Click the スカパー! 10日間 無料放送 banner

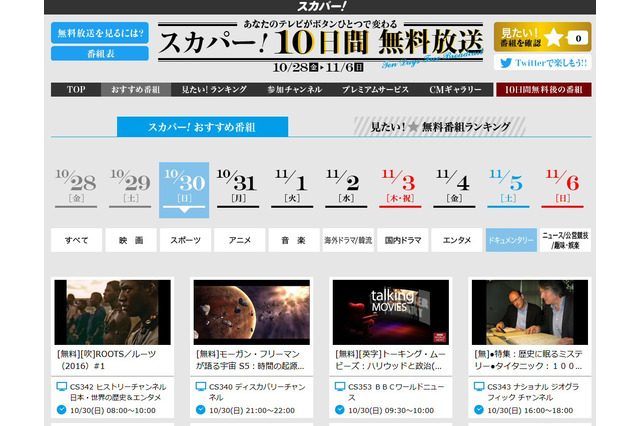coord(319,44)
